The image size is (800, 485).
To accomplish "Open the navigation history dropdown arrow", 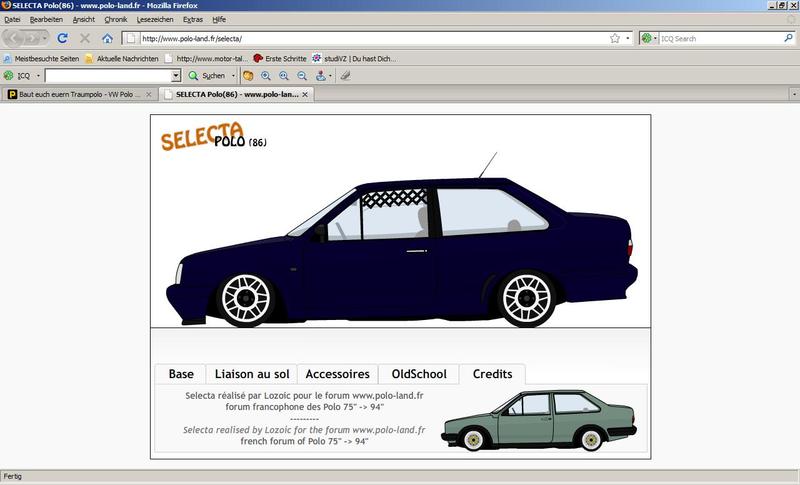I will click(44, 38).
